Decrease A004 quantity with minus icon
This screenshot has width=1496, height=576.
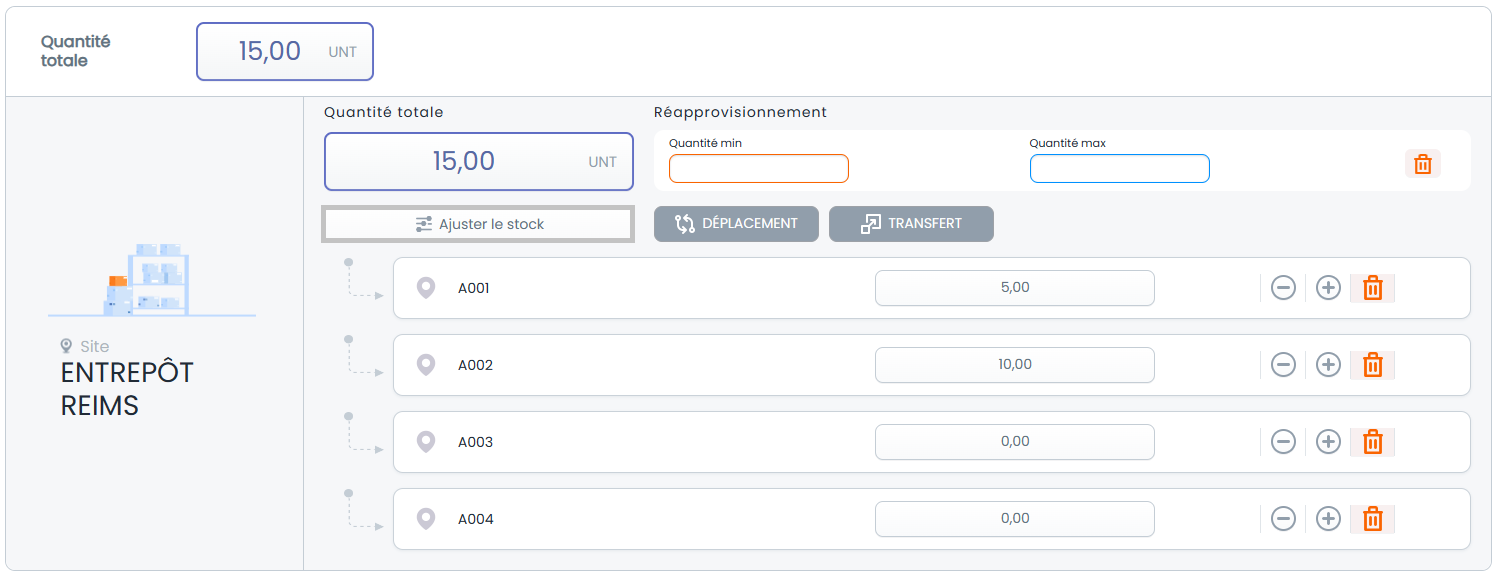[1283, 519]
